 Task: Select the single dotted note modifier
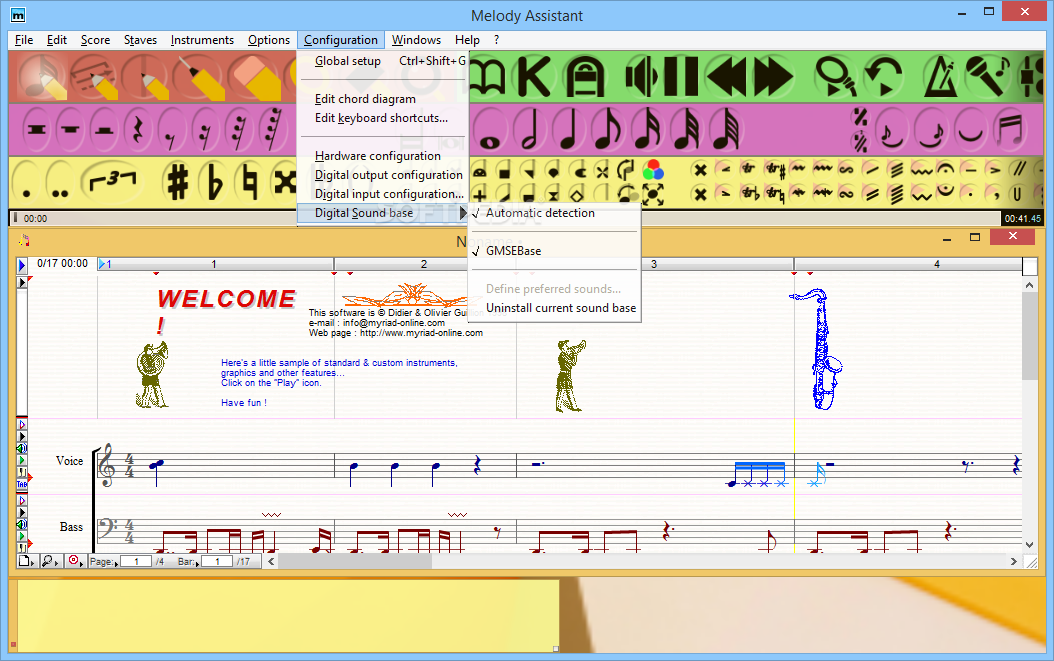coord(26,182)
